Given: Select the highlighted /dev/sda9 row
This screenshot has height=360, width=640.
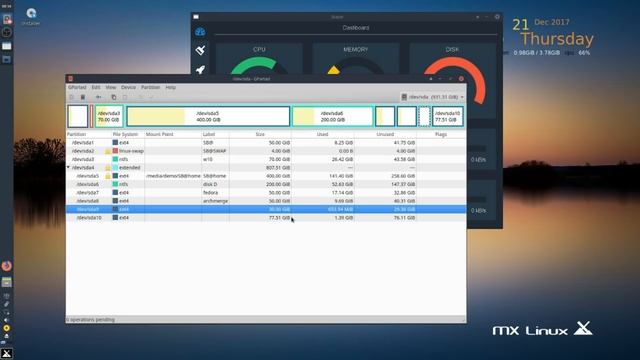Looking at the screenshot, I should [x=266, y=209].
